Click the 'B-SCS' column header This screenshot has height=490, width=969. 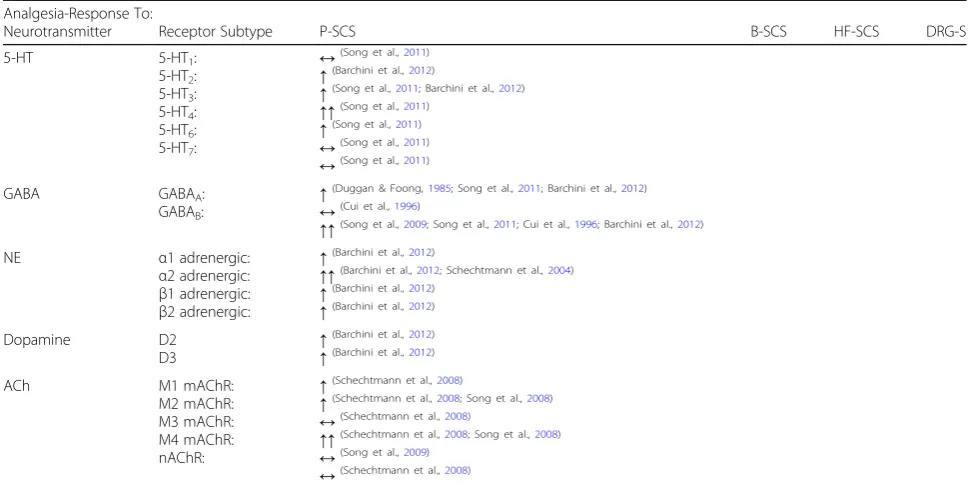[x=768, y=32]
